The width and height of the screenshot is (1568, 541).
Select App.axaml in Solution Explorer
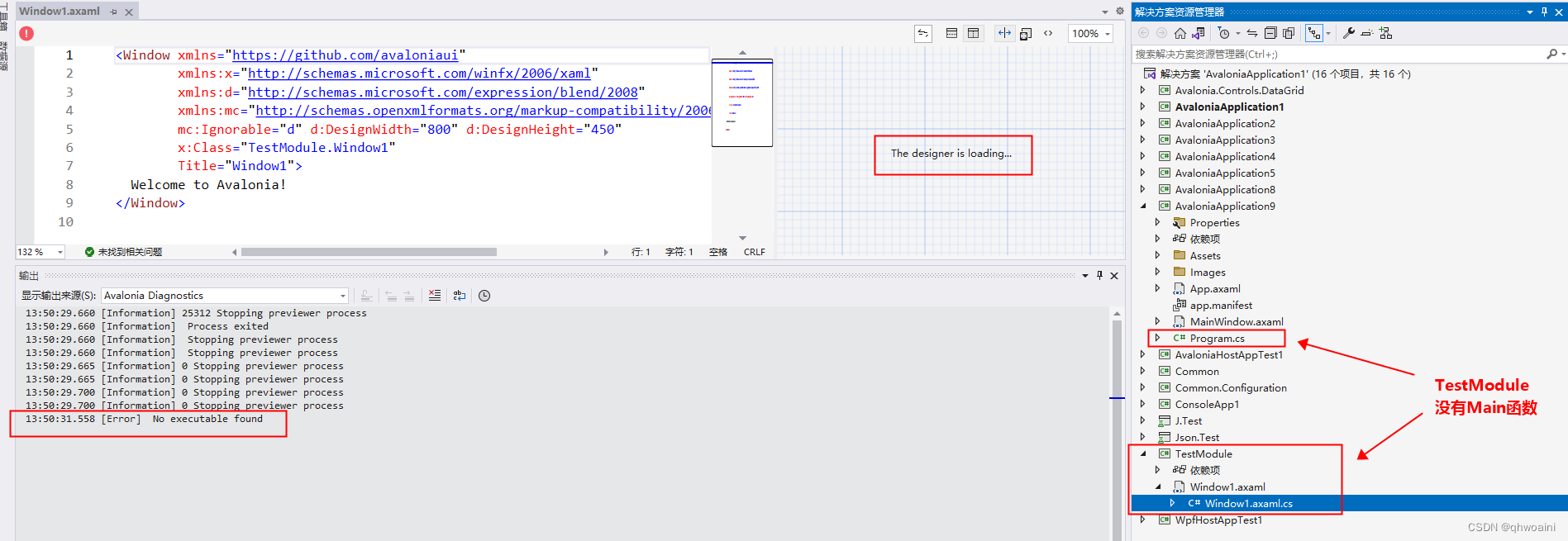tap(1214, 289)
